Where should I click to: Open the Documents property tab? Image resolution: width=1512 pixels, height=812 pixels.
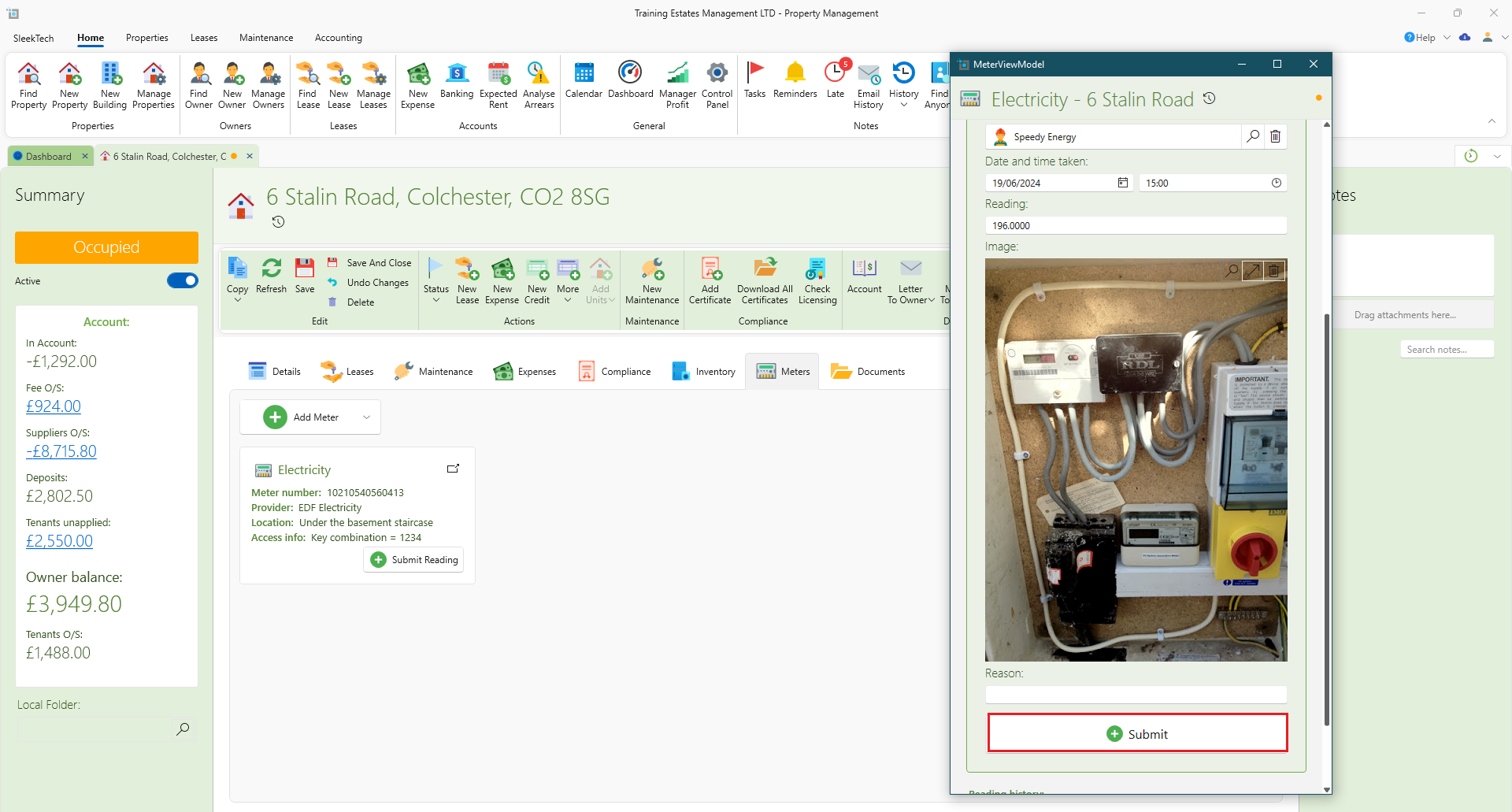click(x=868, y=372)
